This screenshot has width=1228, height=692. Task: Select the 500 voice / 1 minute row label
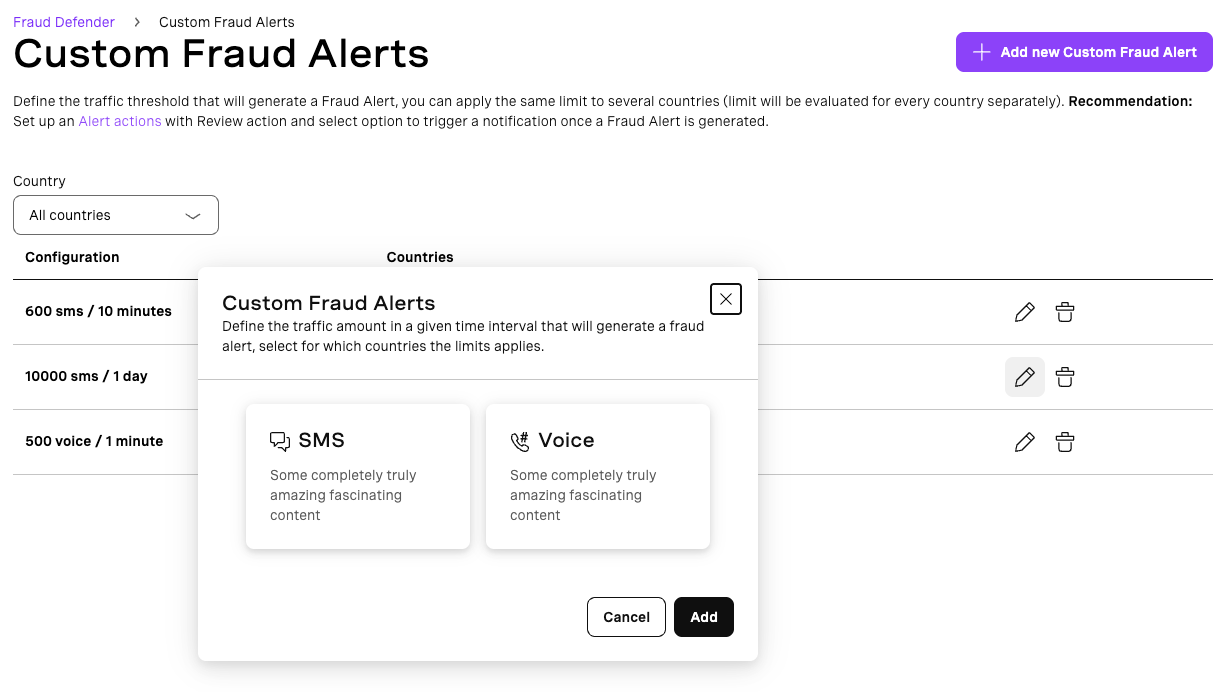click(94, 441)
